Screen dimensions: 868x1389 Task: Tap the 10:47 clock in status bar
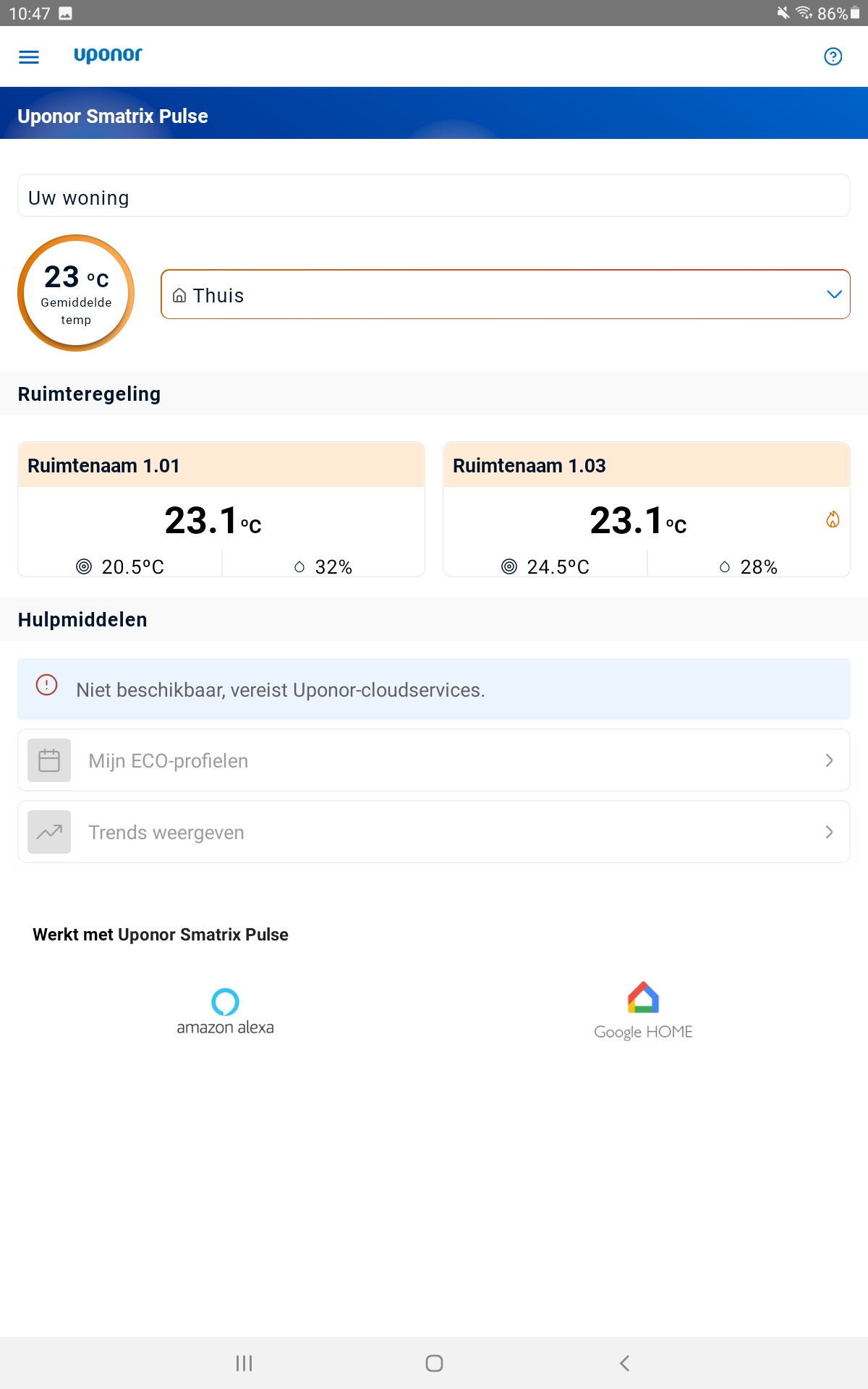30,13
